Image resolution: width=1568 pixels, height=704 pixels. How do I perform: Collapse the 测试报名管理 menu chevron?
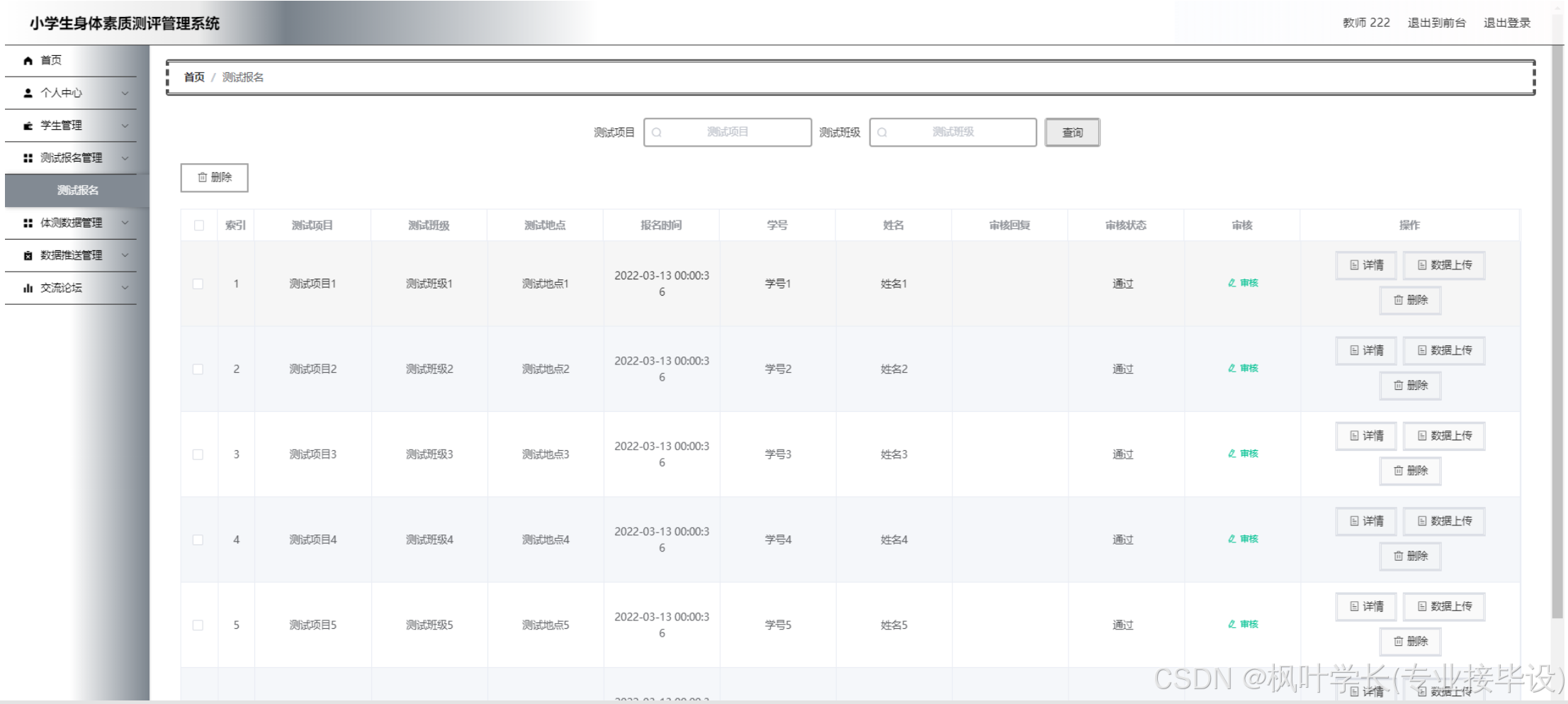point(125,158)
